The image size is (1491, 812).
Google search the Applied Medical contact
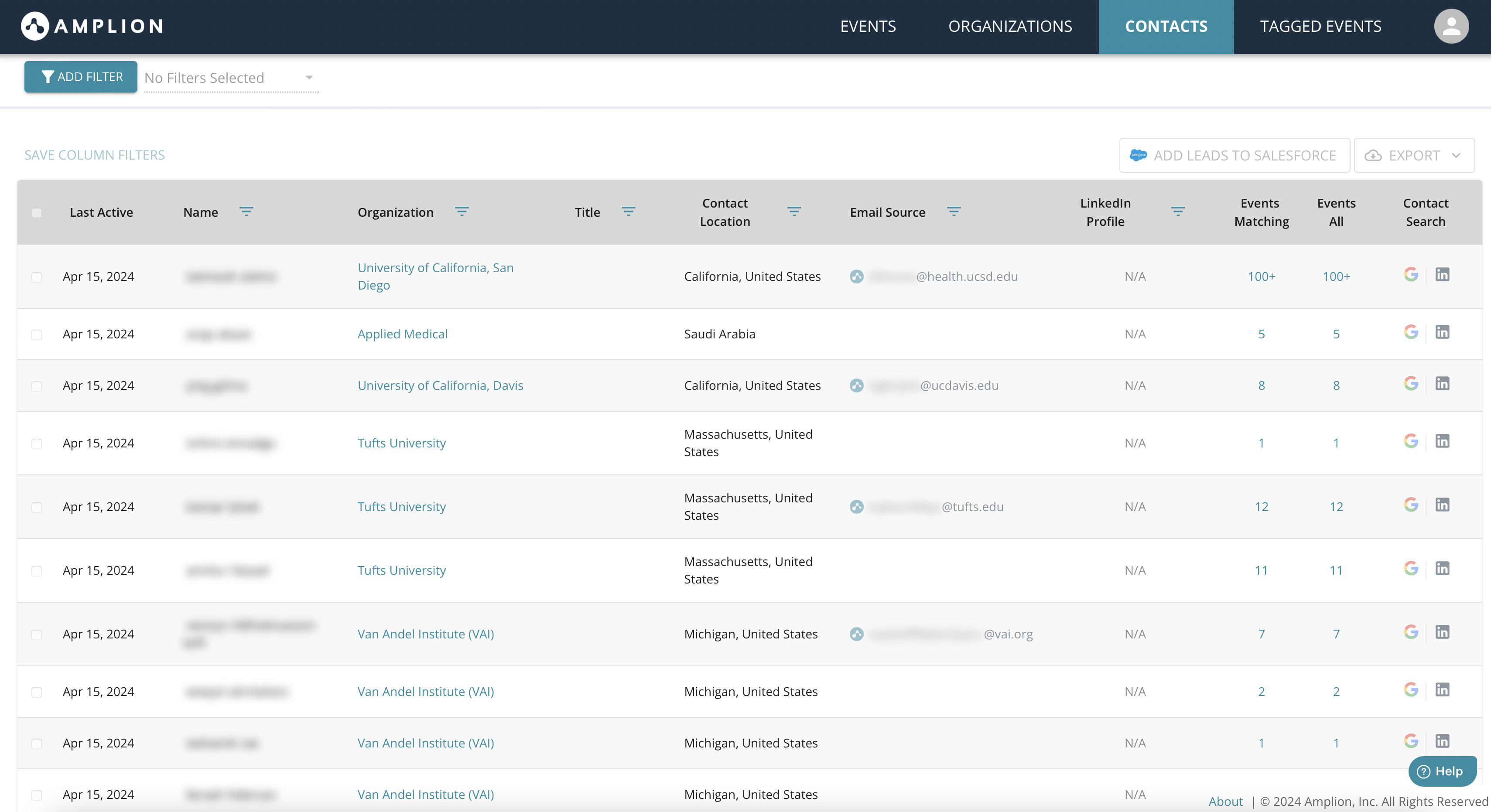coord(1411,332)
